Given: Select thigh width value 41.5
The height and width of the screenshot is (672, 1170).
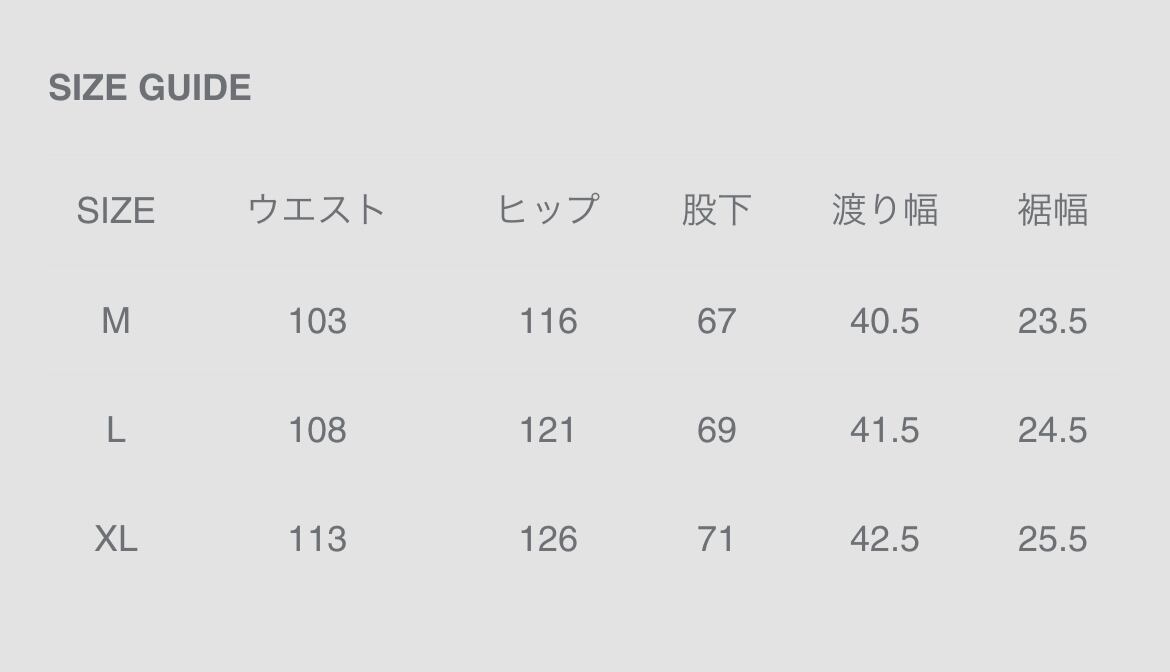Looking at the screenshot, I should (x=884, y=430).
